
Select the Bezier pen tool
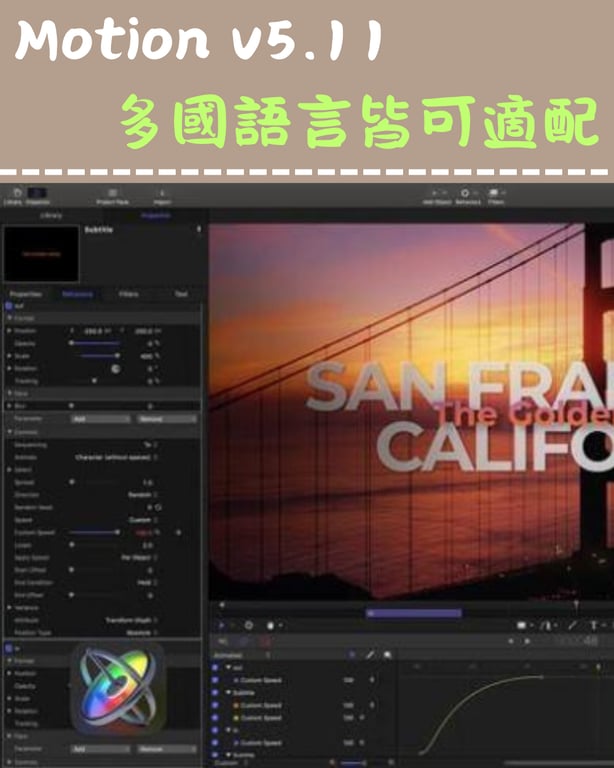546,625
